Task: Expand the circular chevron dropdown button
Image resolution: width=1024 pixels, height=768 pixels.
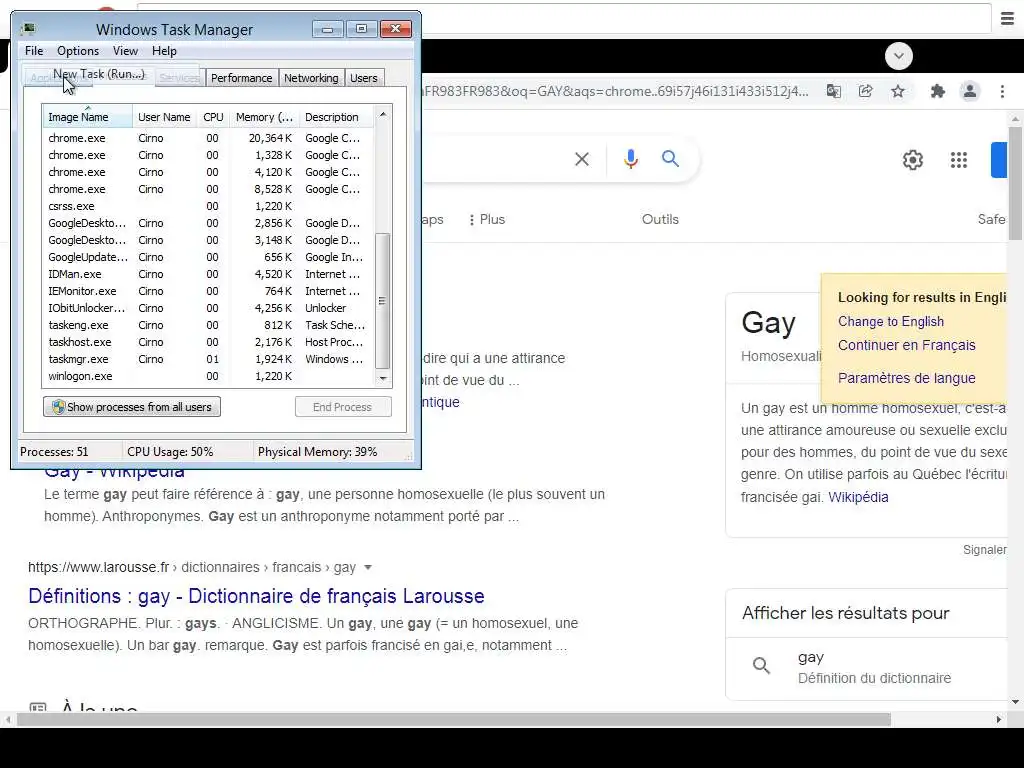Action: pos(899,56)
